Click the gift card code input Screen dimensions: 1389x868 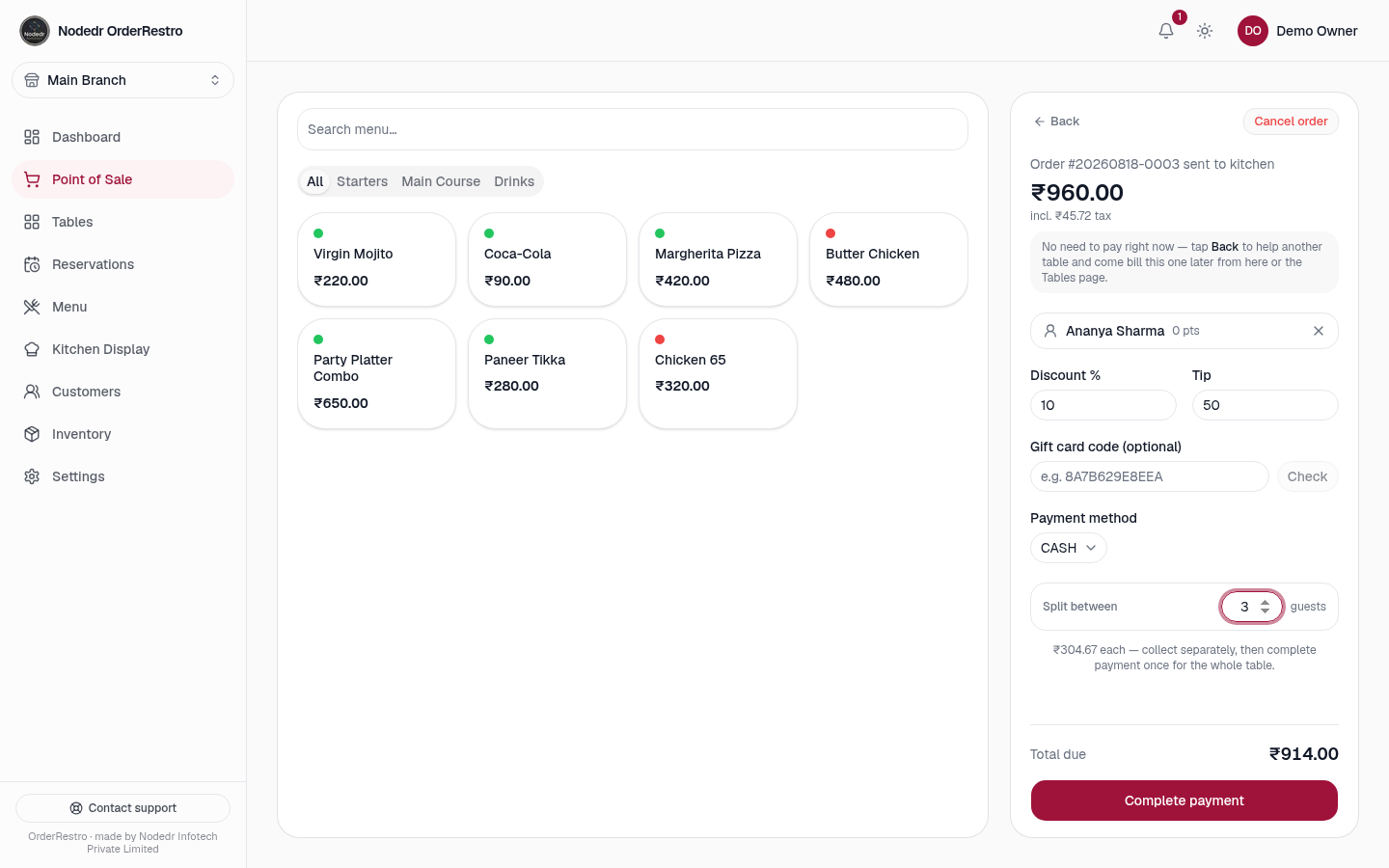click(x=1150, y=476)
